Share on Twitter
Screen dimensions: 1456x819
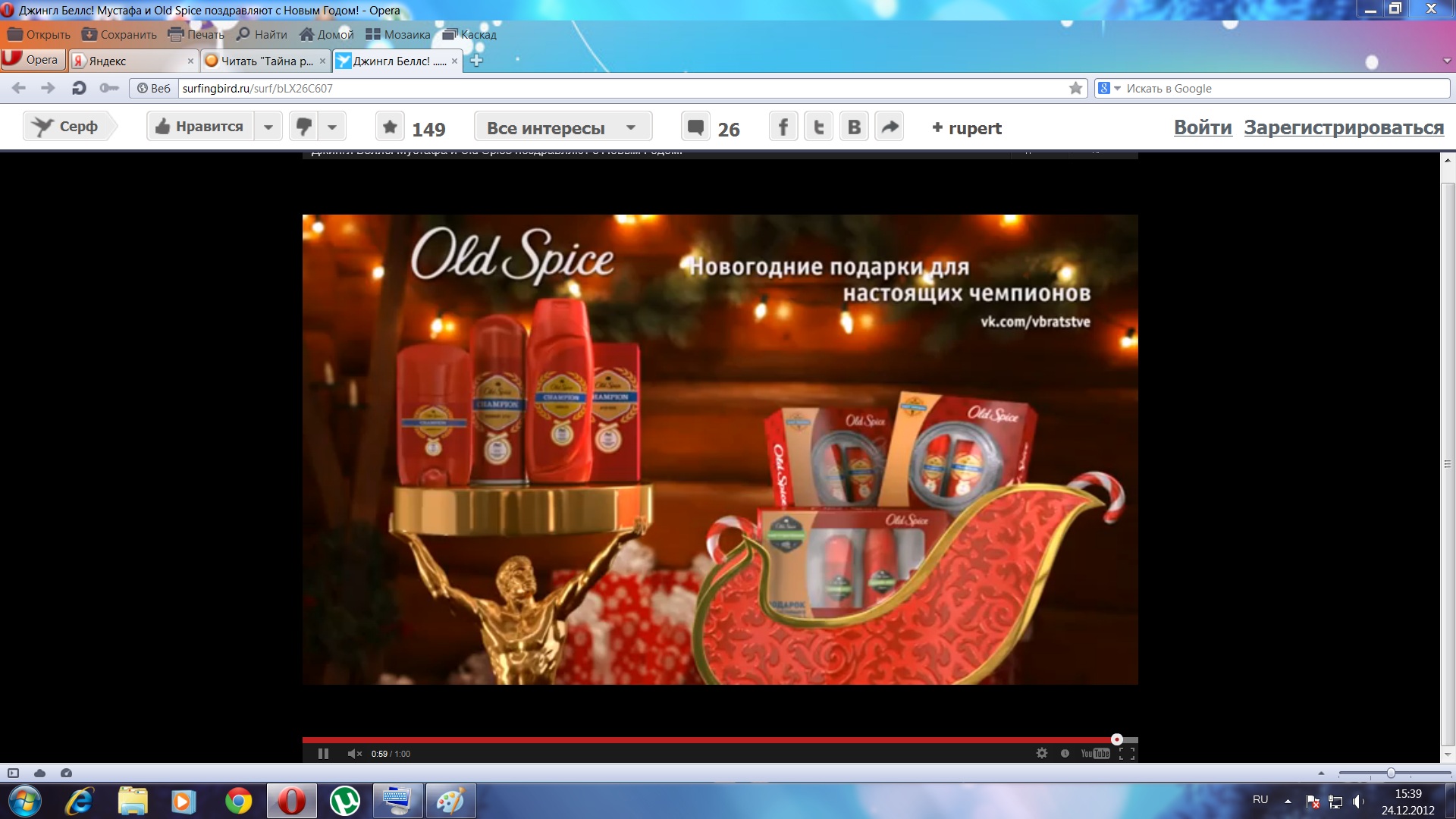click(x=818, y=127)
